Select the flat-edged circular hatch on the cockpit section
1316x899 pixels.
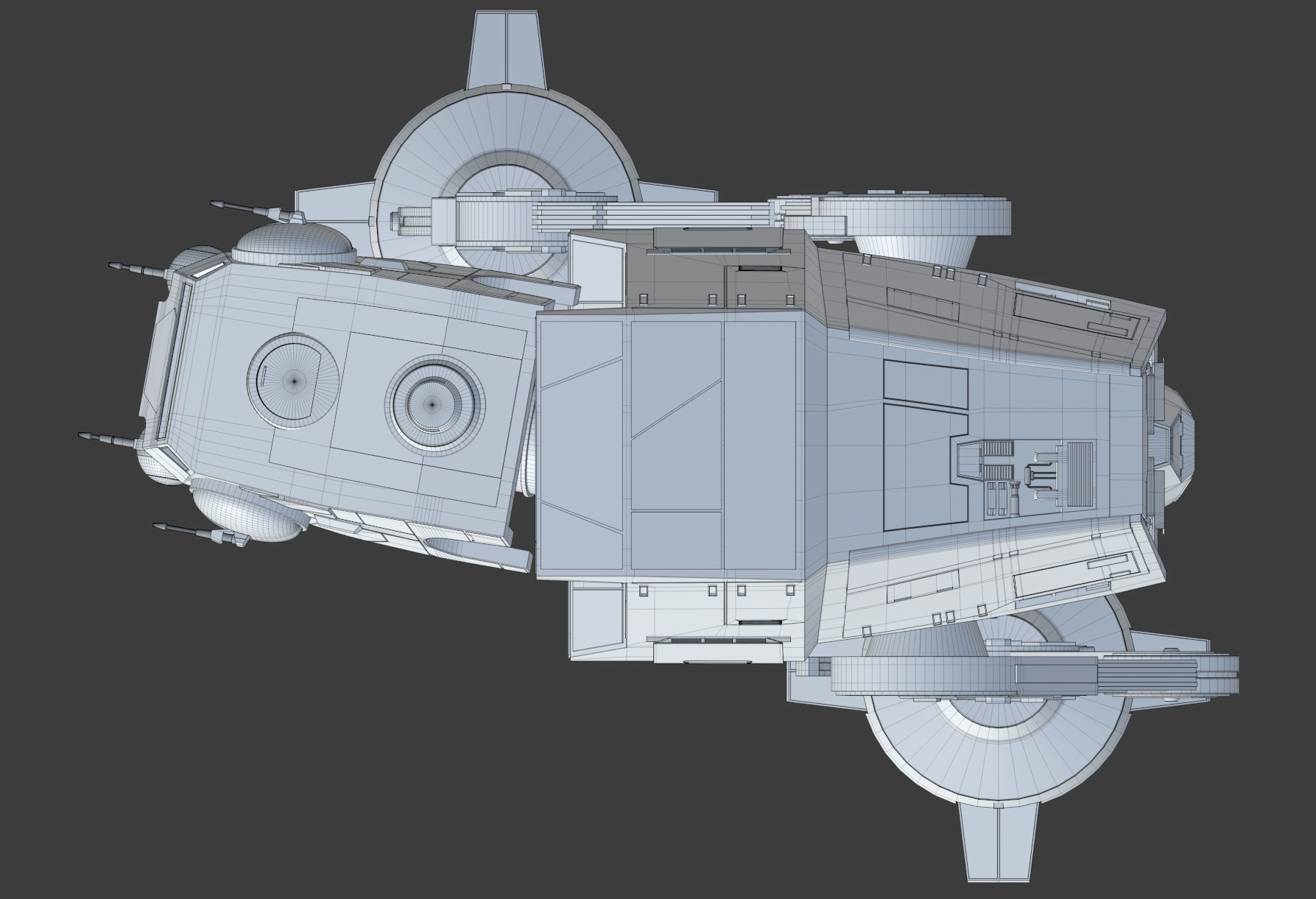(x=295, y=381)
